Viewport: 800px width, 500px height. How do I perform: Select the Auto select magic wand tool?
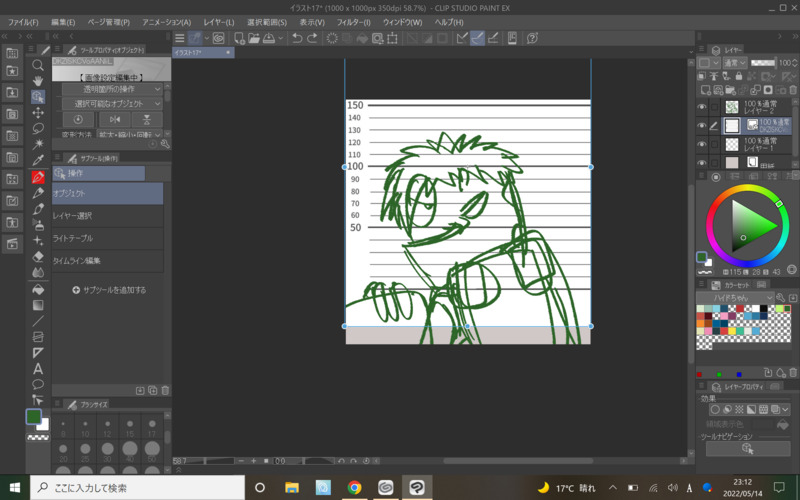click(38, 144)
